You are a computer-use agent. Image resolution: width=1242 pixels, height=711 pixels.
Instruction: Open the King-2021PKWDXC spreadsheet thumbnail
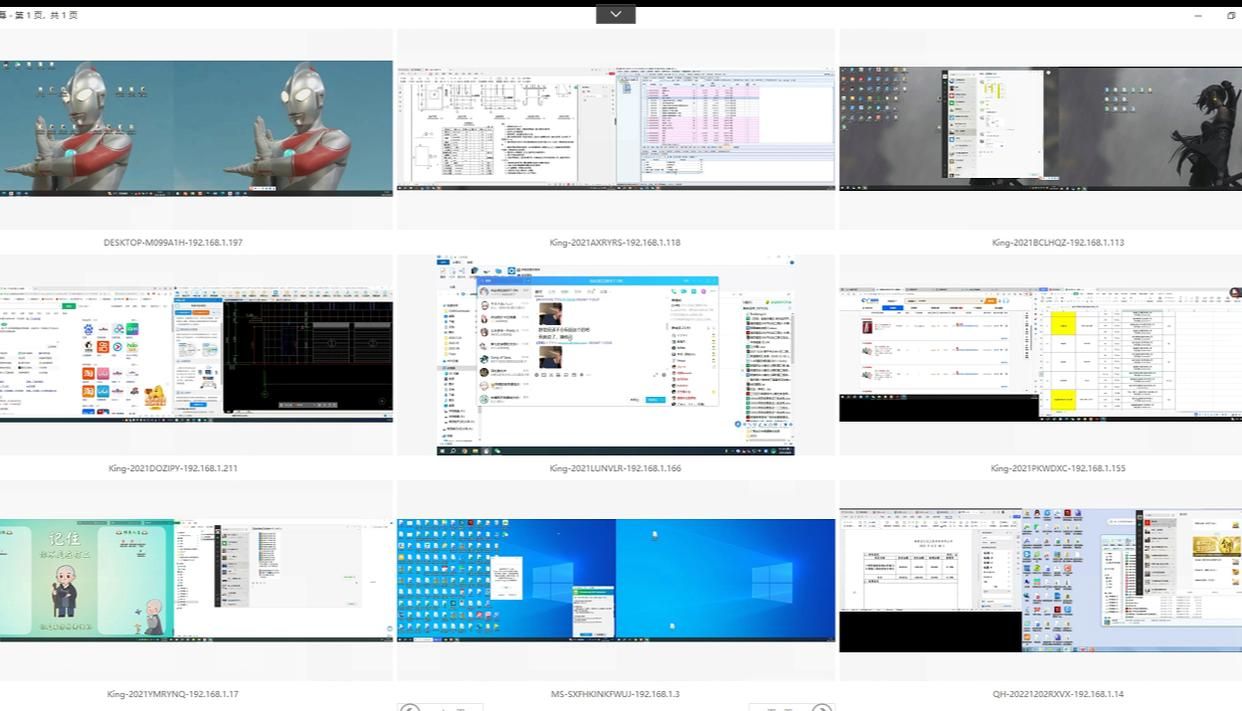click(1040, 355)
